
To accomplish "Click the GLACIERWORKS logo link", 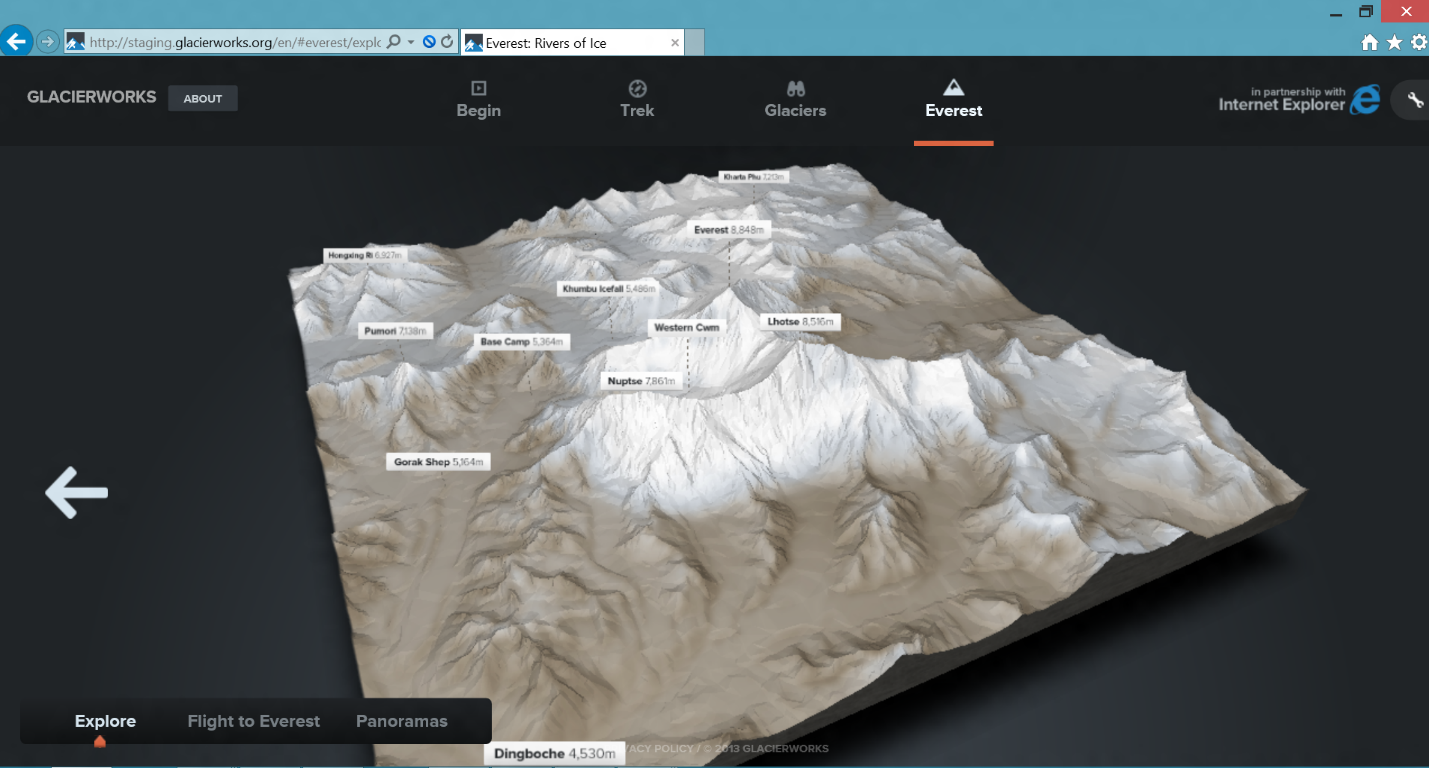I will (x=91, y=97).
